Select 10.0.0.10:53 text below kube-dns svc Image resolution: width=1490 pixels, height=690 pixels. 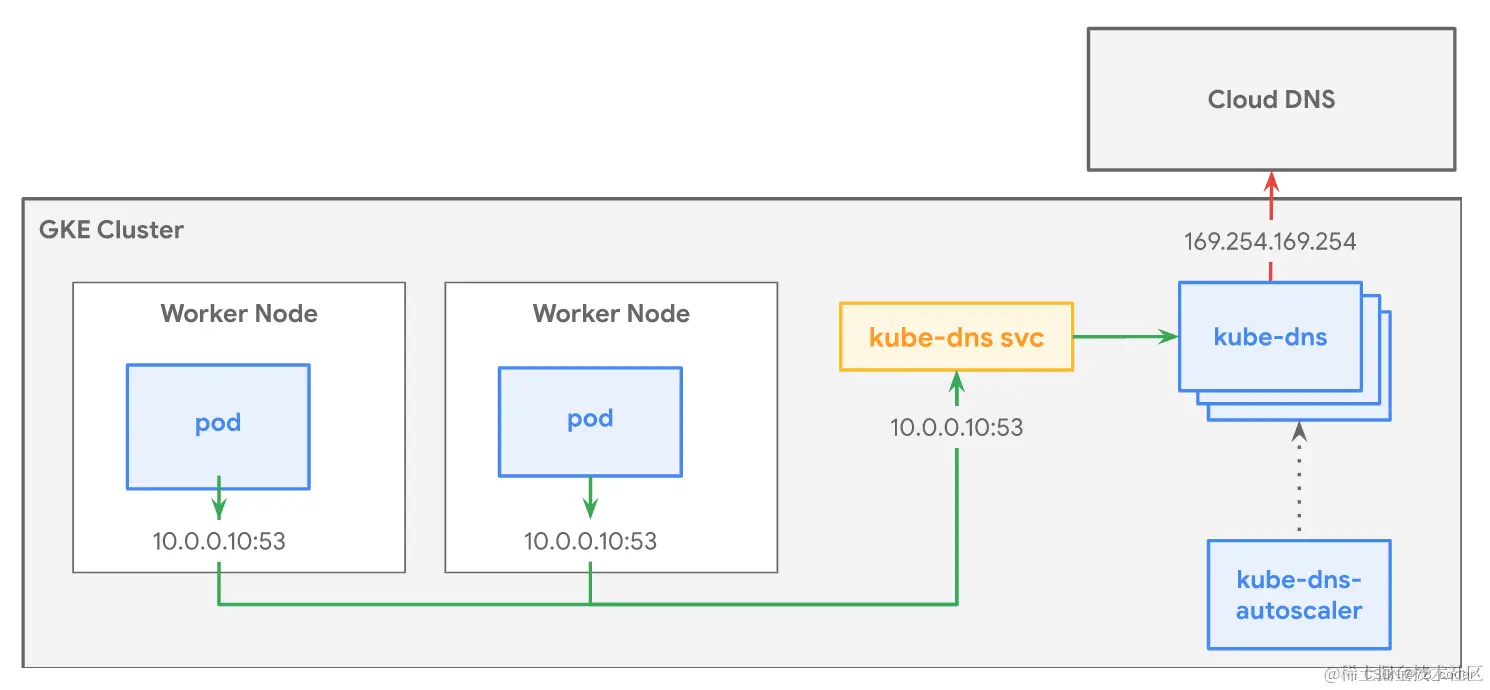click(957, 428)
